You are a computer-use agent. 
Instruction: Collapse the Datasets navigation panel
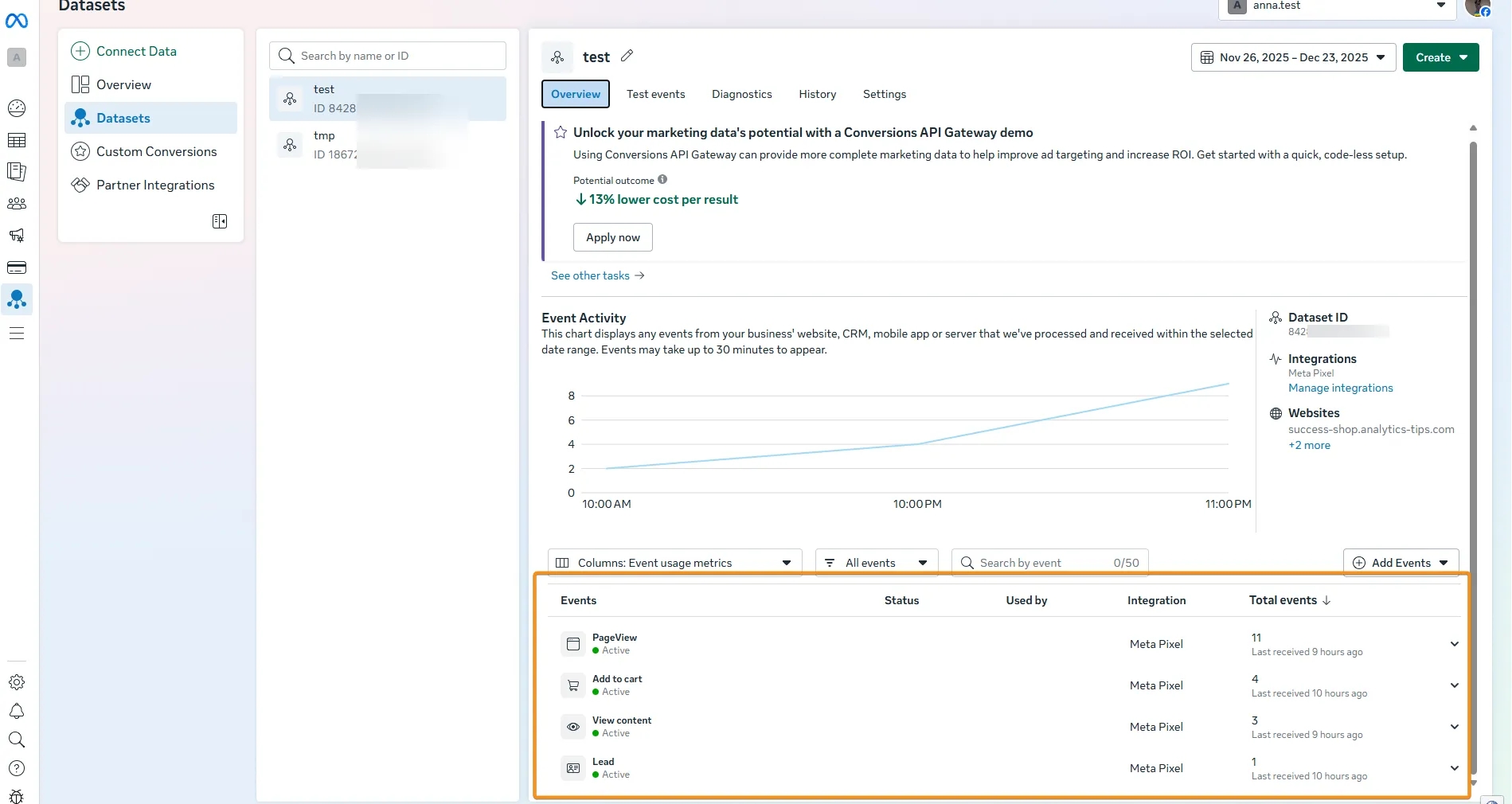point(220,221)
